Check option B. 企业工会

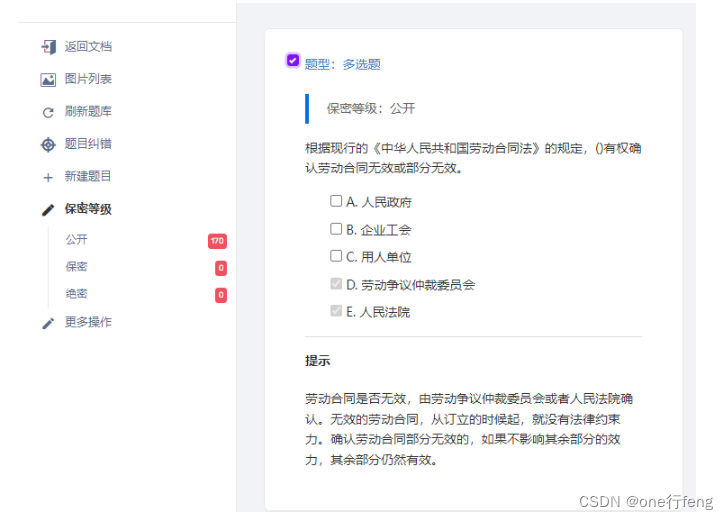336,229
